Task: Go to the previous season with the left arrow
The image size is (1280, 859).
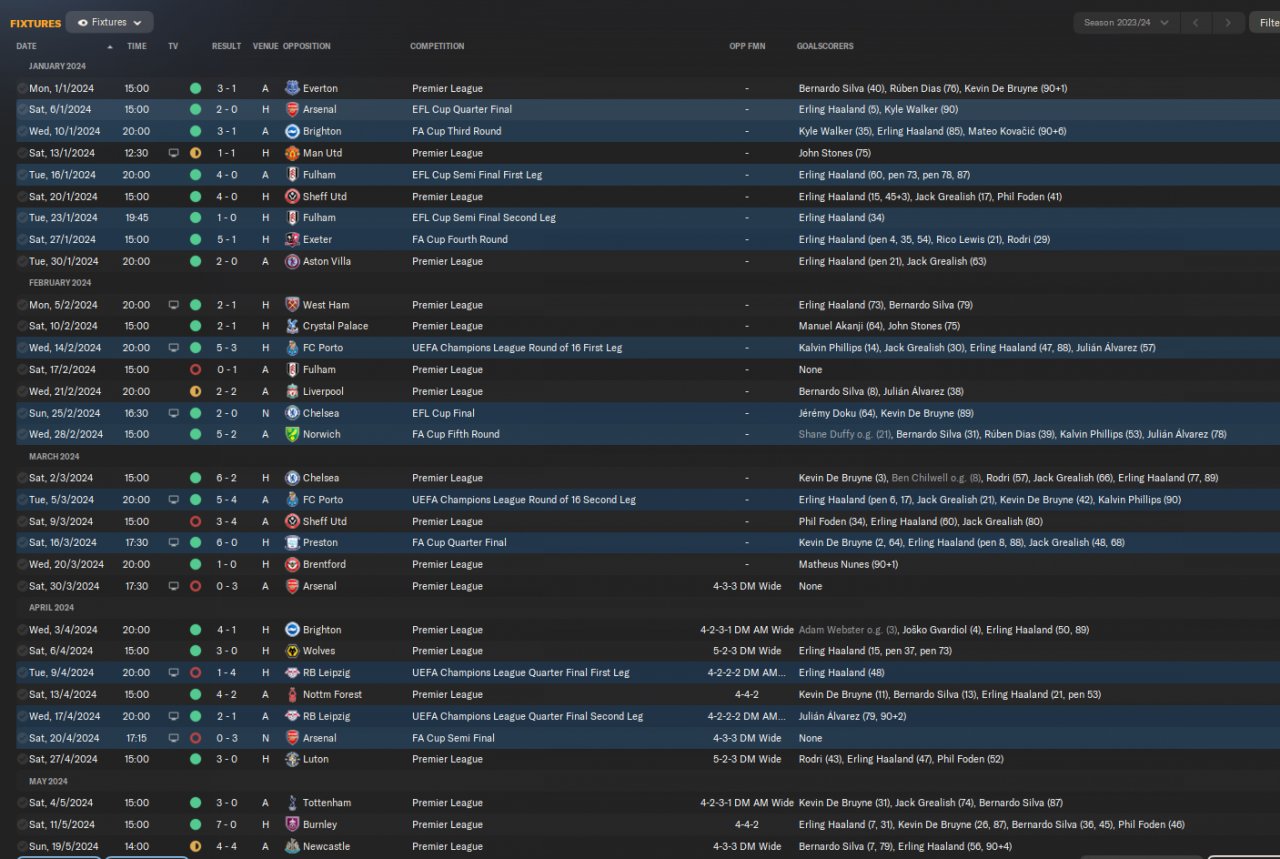Action: point(1196,22)
